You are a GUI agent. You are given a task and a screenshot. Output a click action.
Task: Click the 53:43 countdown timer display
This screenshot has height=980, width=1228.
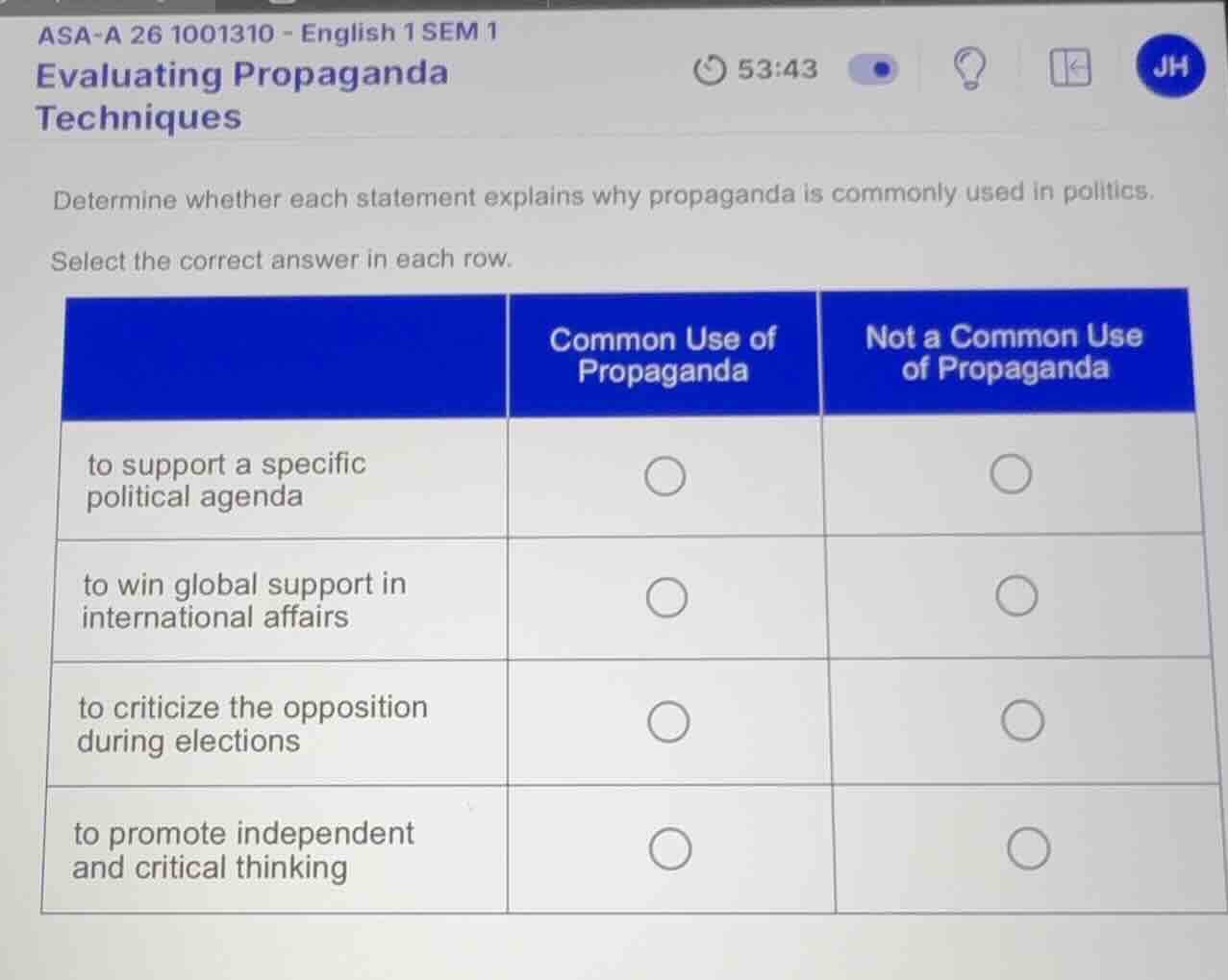click(775, 68)
